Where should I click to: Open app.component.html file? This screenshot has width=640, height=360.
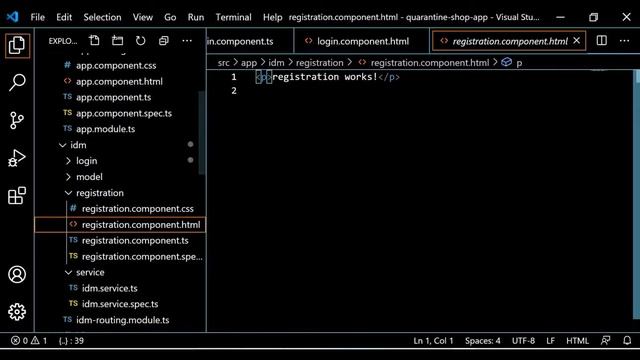118,81
